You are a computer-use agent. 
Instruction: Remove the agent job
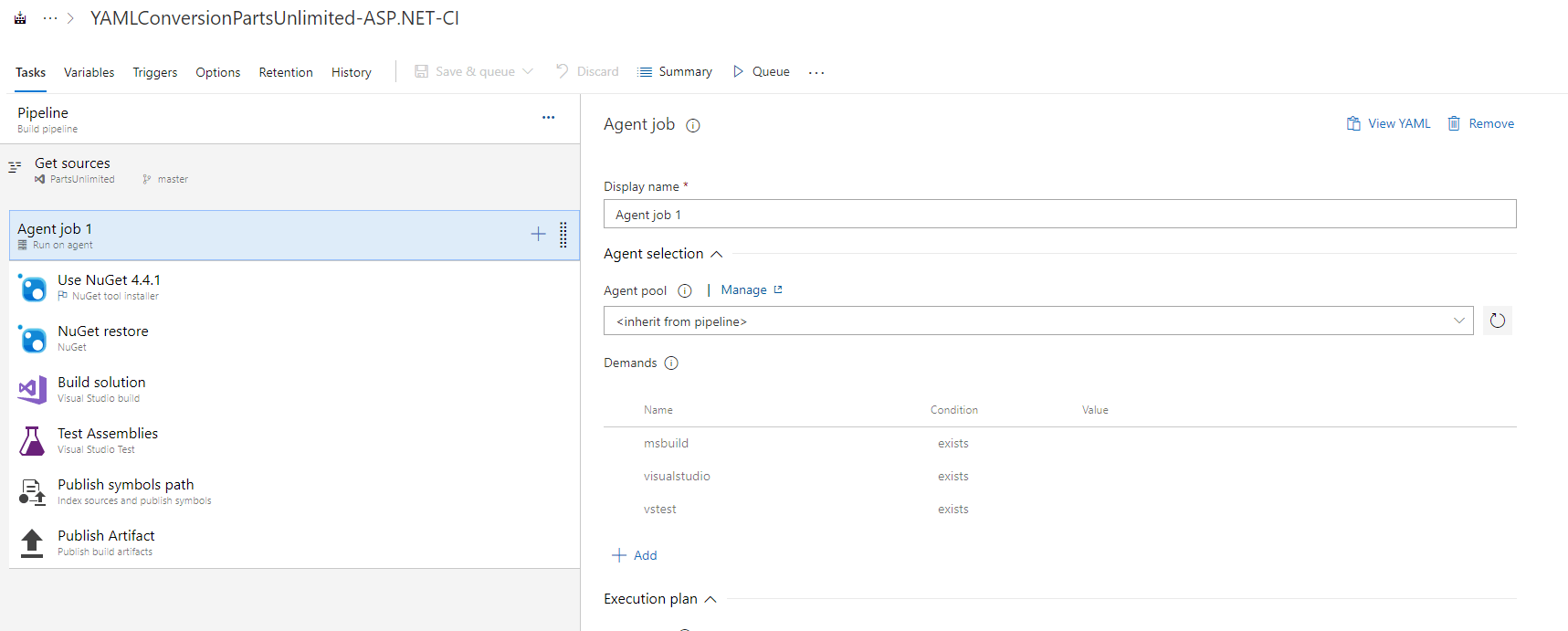pyautogui.click(x=1480, y=123)
